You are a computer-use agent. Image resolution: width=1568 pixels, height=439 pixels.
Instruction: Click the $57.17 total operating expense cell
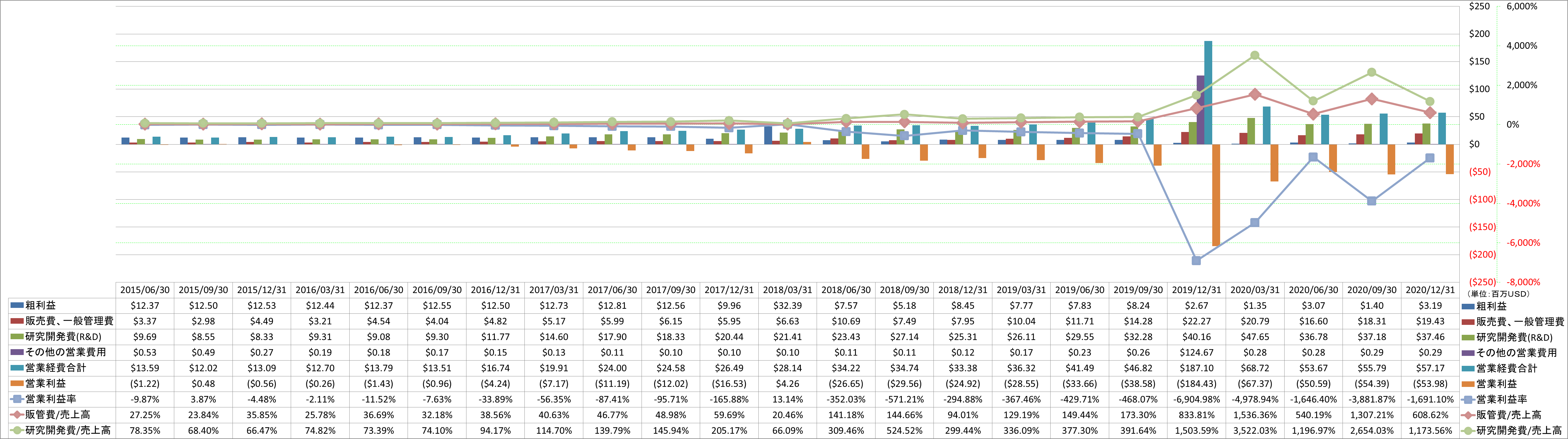tap(1430, 368)
